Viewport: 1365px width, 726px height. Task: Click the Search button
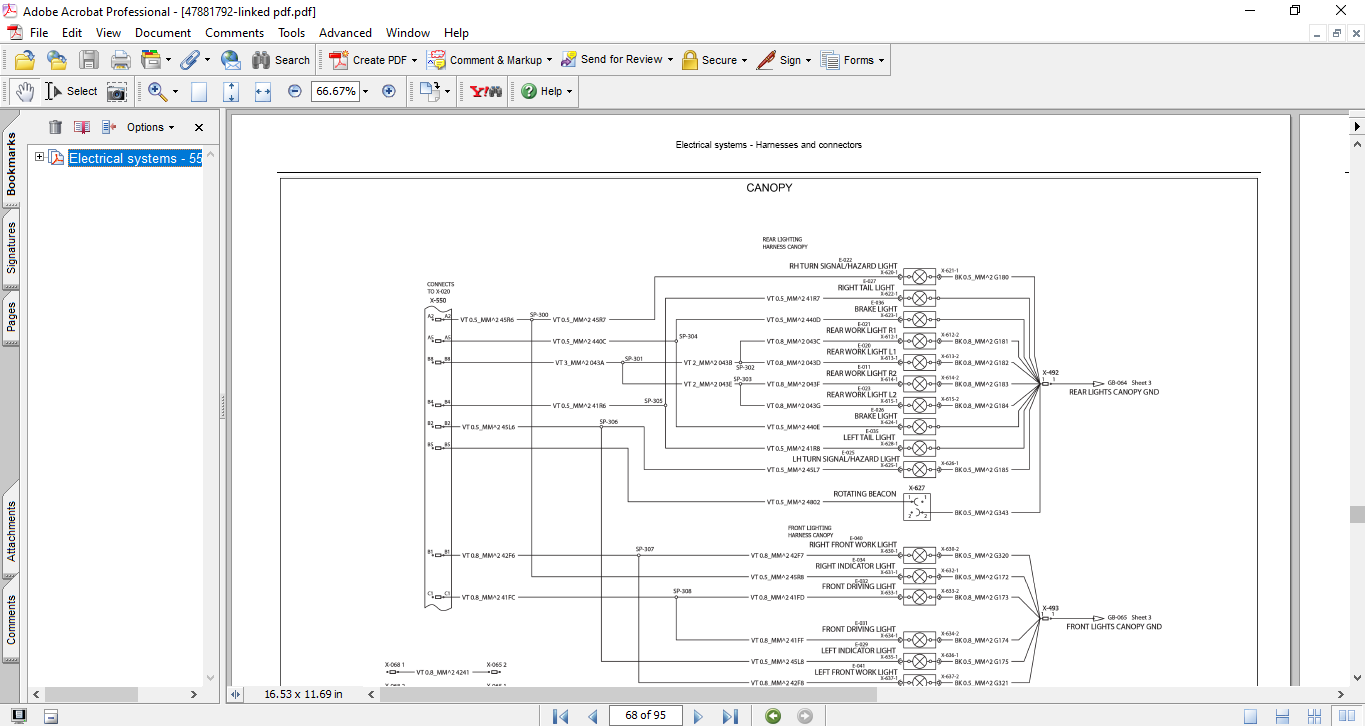pyautogui.click(x=281, y=60)
